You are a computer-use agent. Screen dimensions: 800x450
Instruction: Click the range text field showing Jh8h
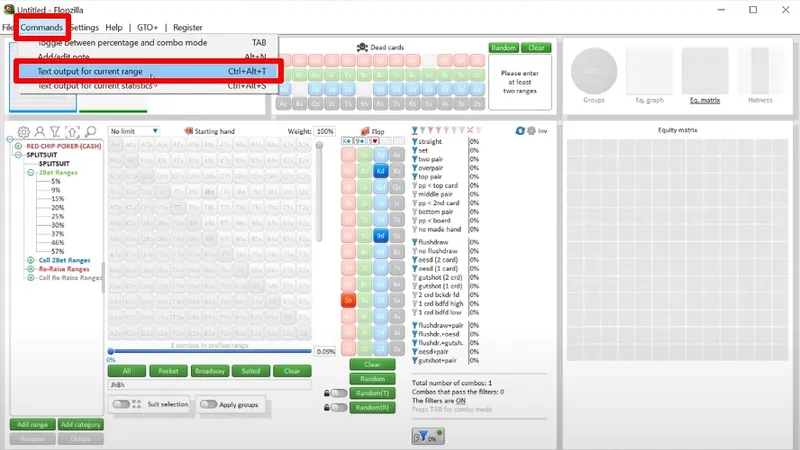(x=209, y=385)
